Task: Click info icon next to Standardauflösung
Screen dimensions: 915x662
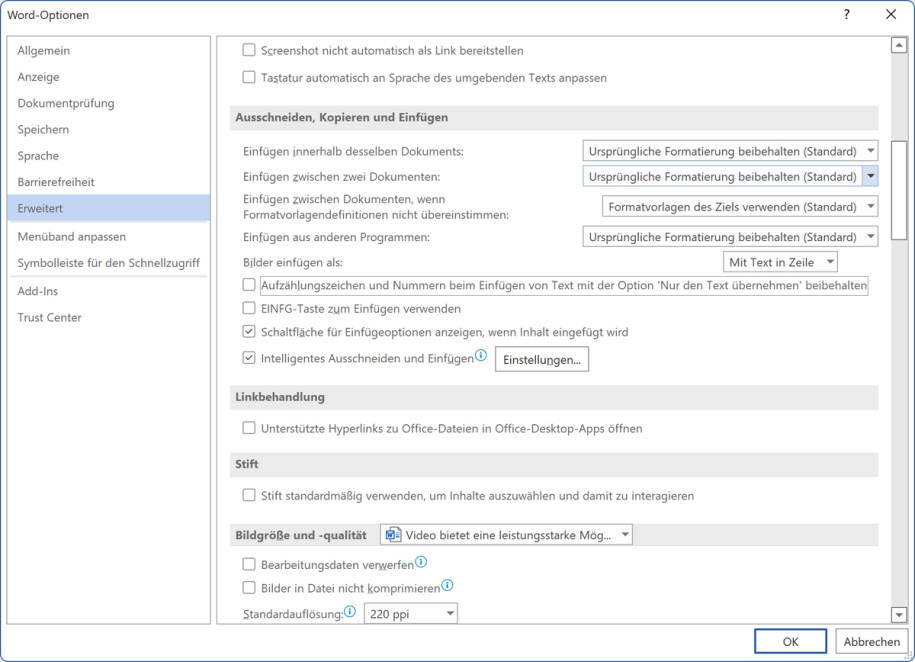Action: (x=350, y=611)
